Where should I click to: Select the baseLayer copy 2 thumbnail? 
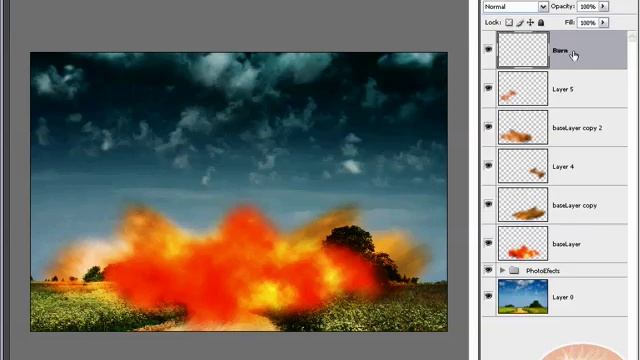[523, 127]
